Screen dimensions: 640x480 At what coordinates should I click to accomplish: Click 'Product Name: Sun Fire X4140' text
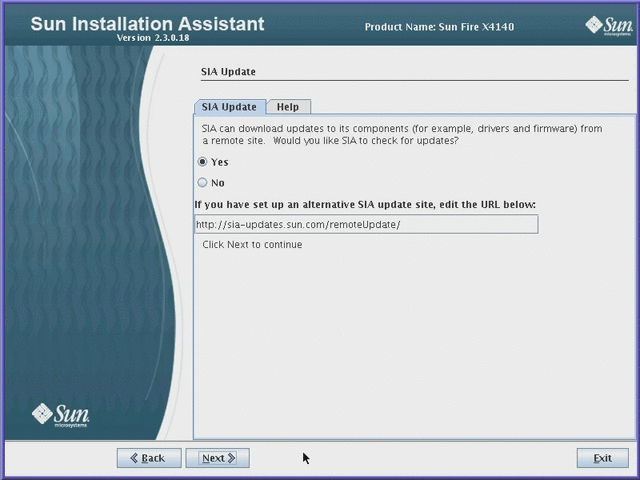pos(439,27)
